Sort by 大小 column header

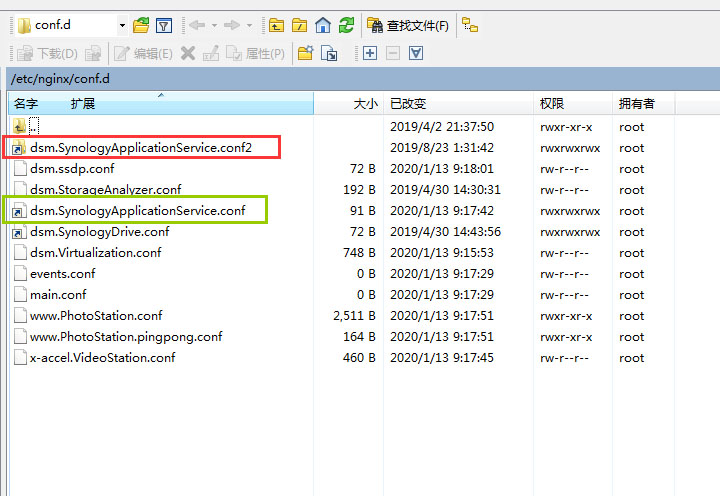tap(366, 104)
